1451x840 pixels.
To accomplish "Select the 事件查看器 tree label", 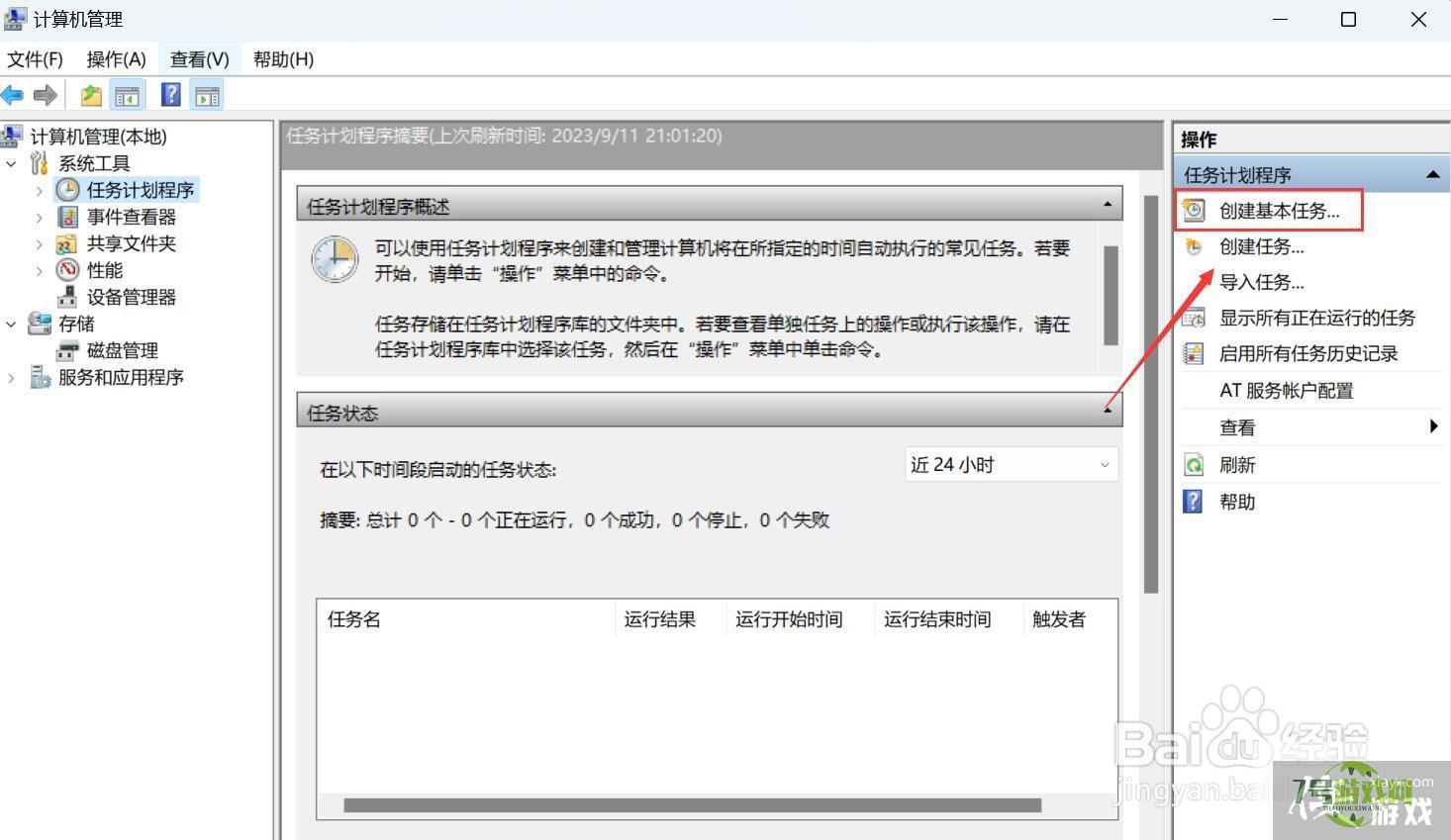I will tap(132, 217).
